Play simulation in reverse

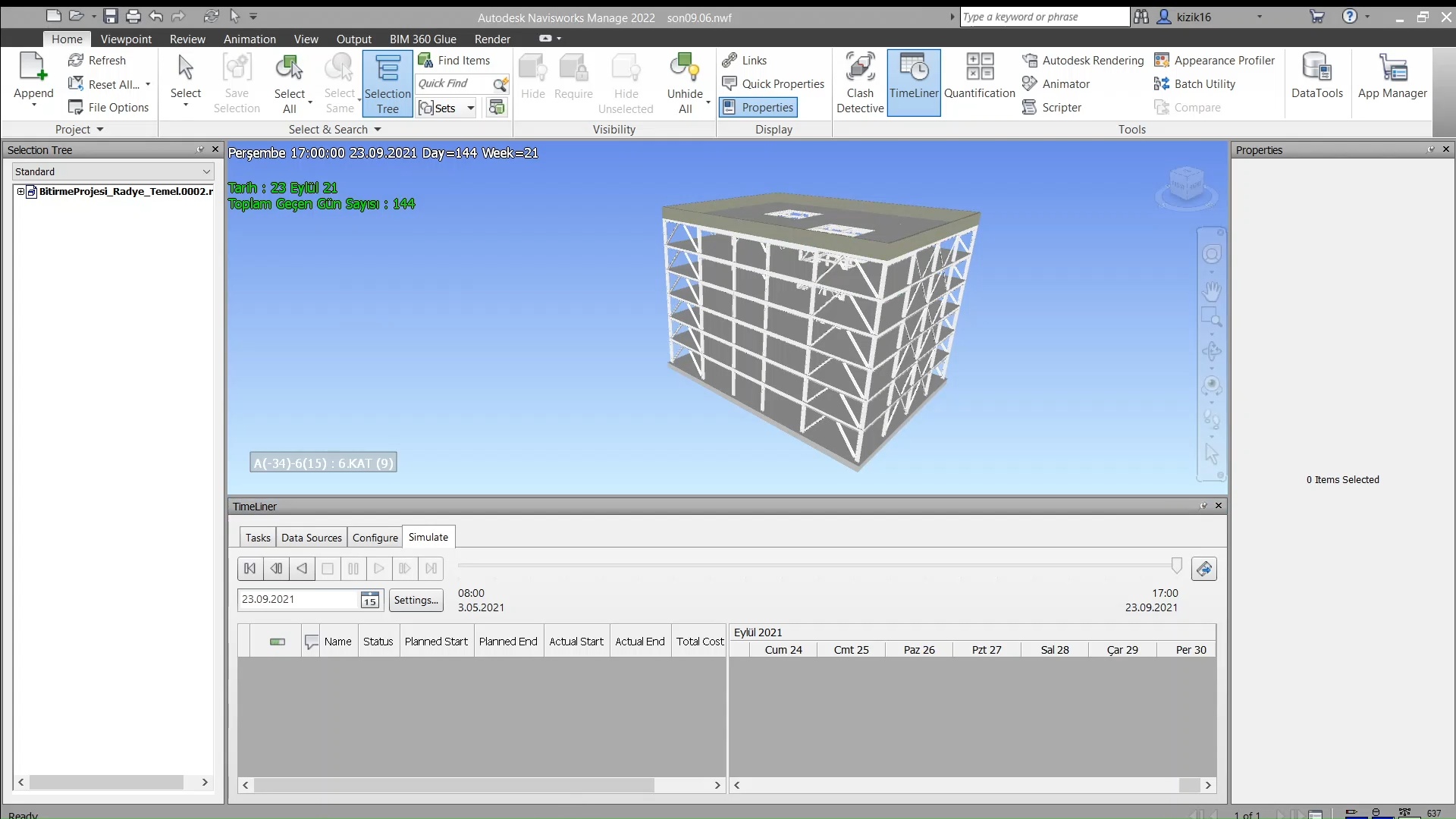point(302,569)
